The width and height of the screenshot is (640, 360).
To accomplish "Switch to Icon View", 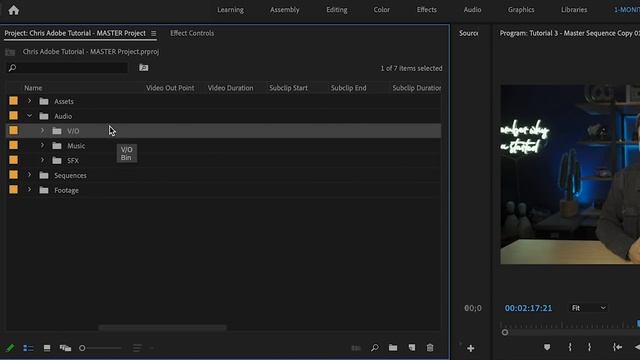I will [x=47, y=348].
